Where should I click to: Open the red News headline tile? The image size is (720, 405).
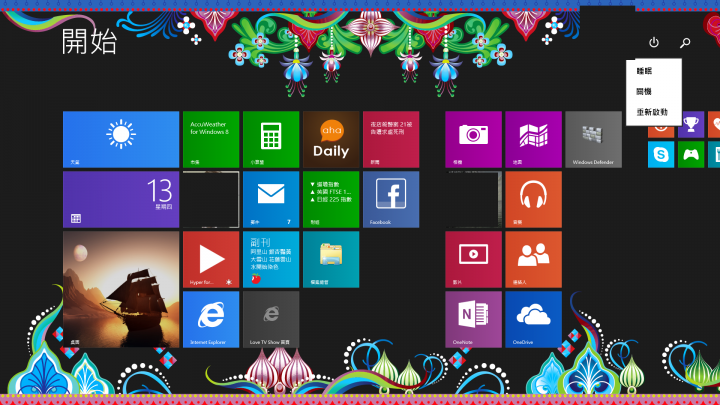tap(391, 140)
